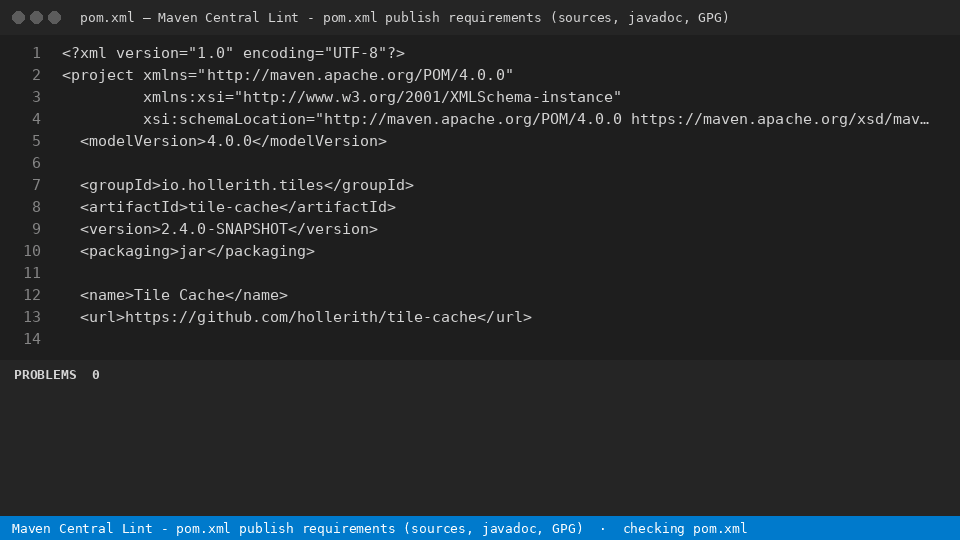
Task: Click the second window control dot
Action: click(x=37, y=18)
